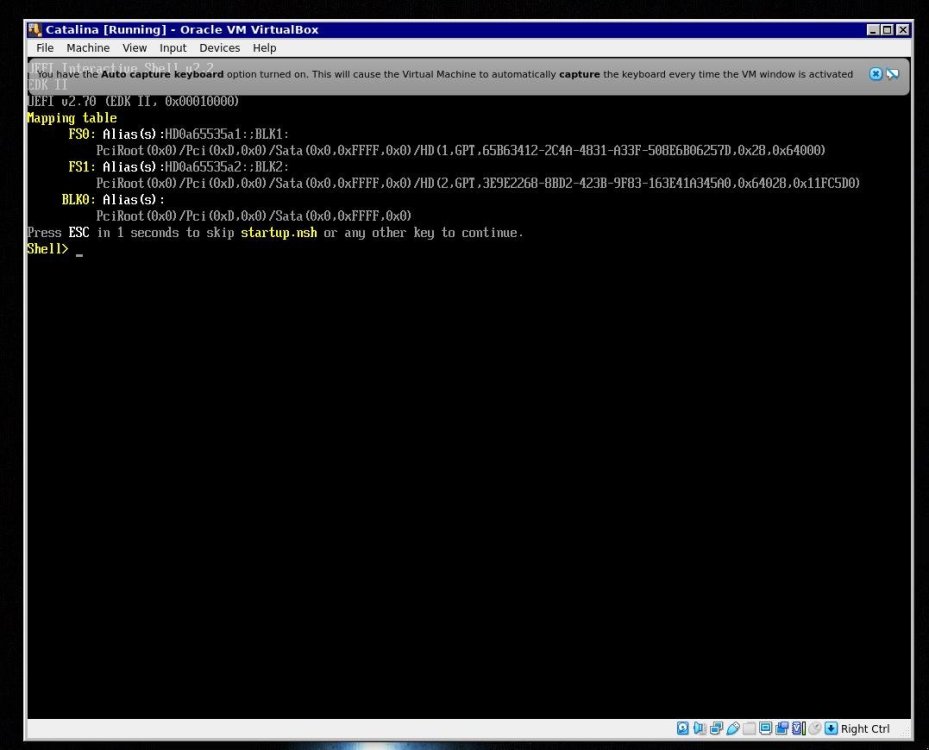Maximize the Catalina VM window
The height and width of the screenshot is (750, 929).
point(888,30)
